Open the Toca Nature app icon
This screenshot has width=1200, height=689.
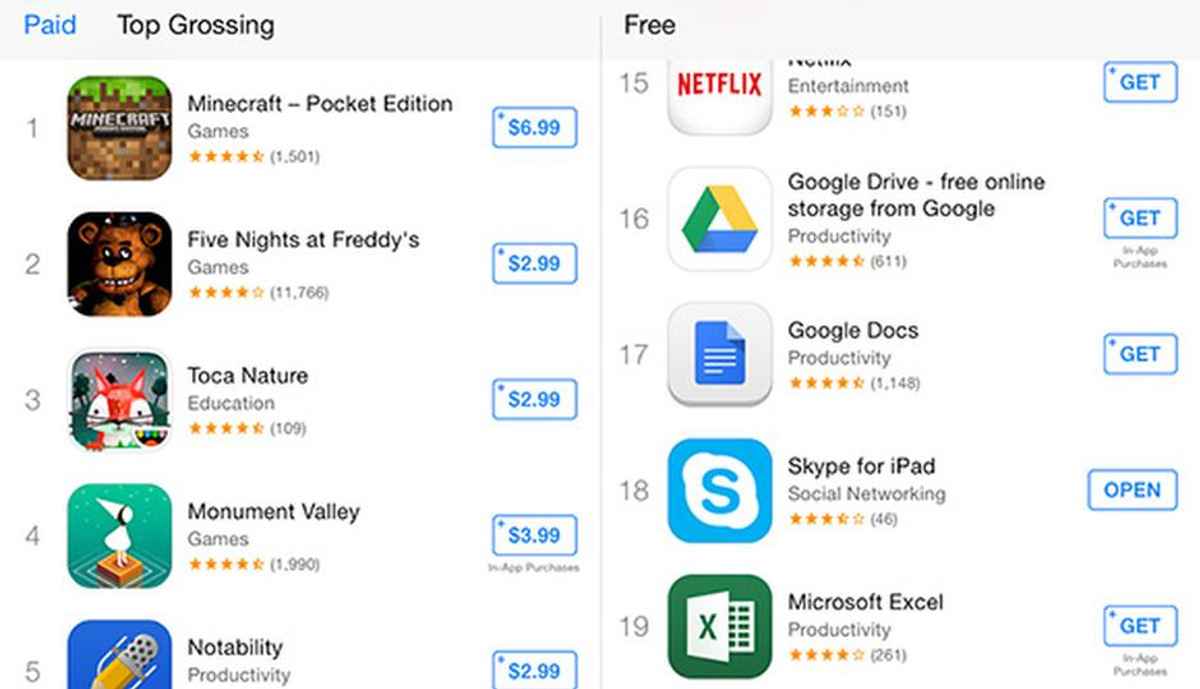click(x=119, y=399)
